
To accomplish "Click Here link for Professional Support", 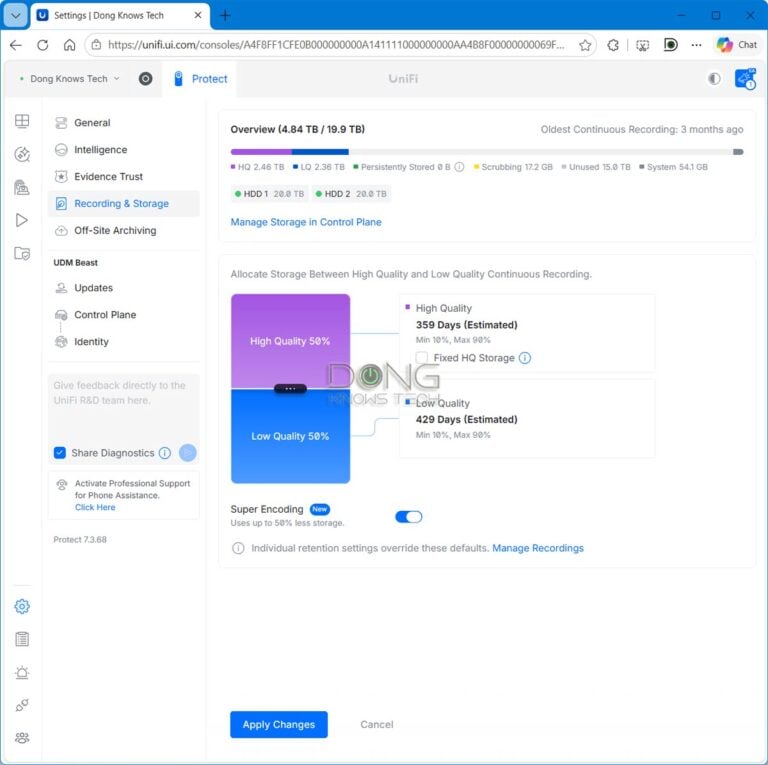I will click(95, 507).
